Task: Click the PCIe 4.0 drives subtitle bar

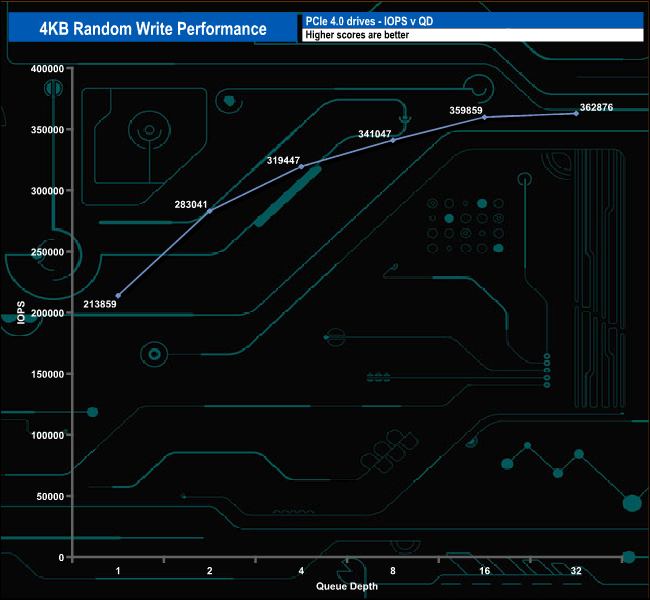Action: (x=473, y=21)
